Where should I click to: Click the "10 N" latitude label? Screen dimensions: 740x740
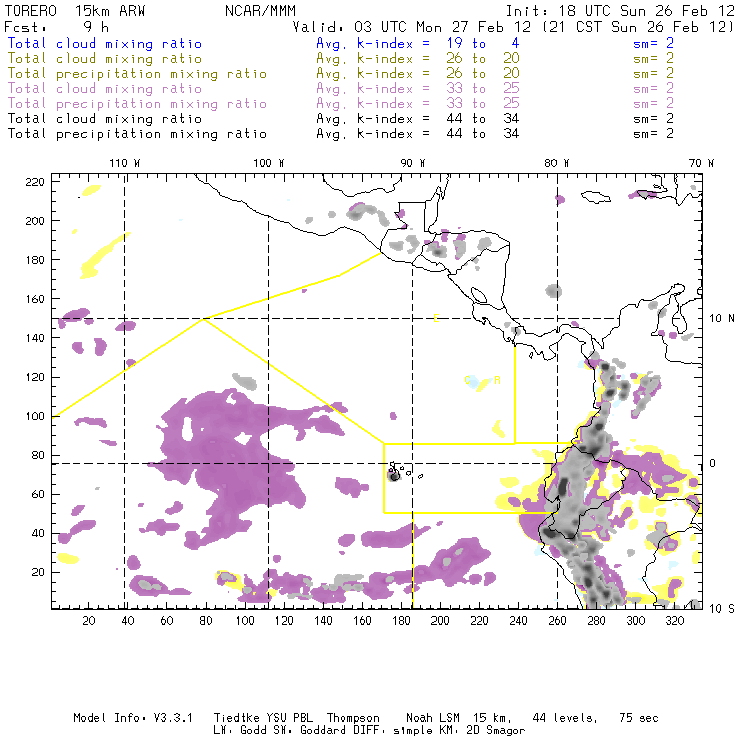(722, 319)
